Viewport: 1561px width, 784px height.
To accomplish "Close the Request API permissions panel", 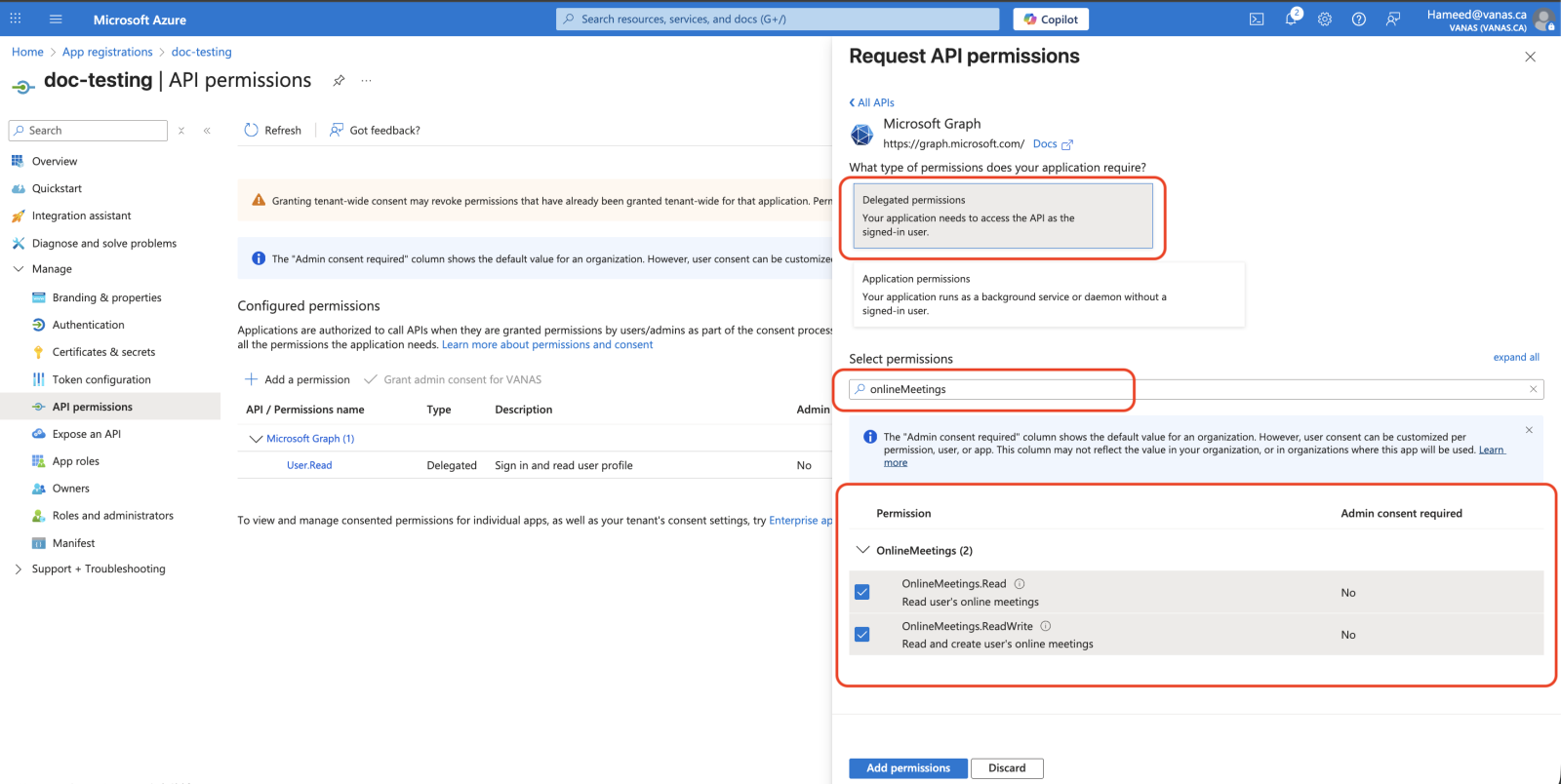I will (x=1530, y=57).
